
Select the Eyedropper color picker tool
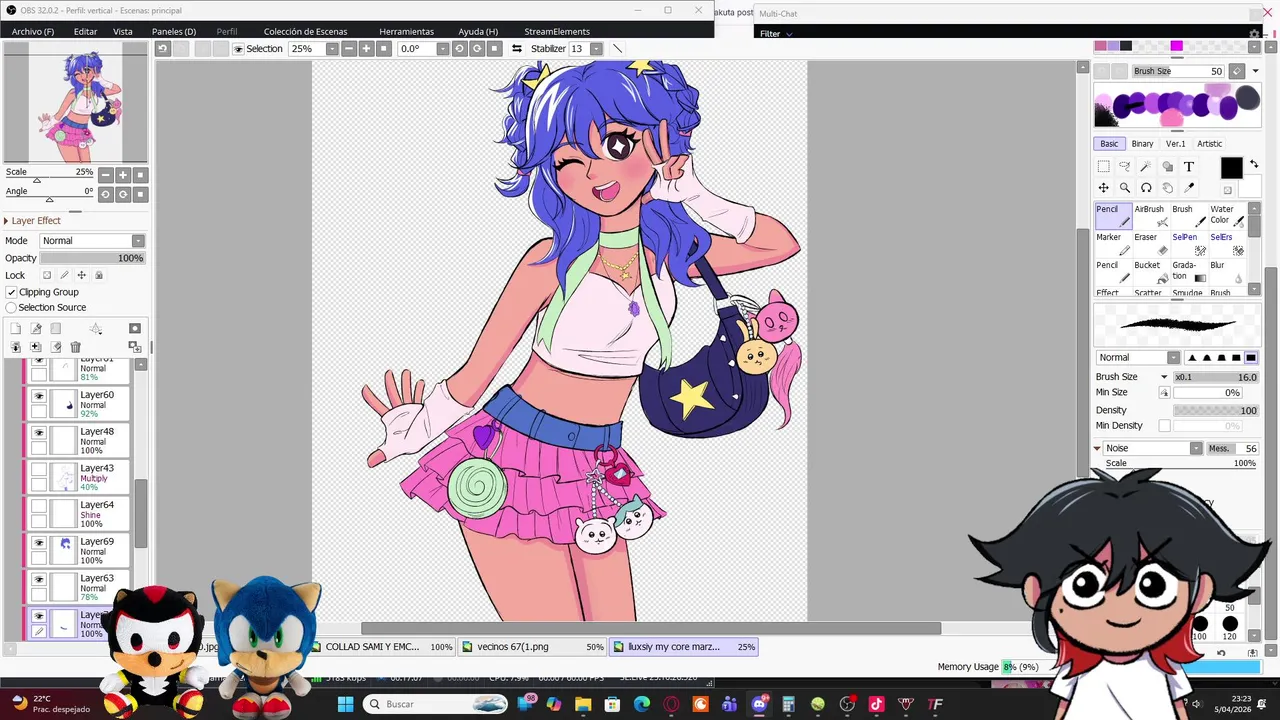[x=1189, y=188]
